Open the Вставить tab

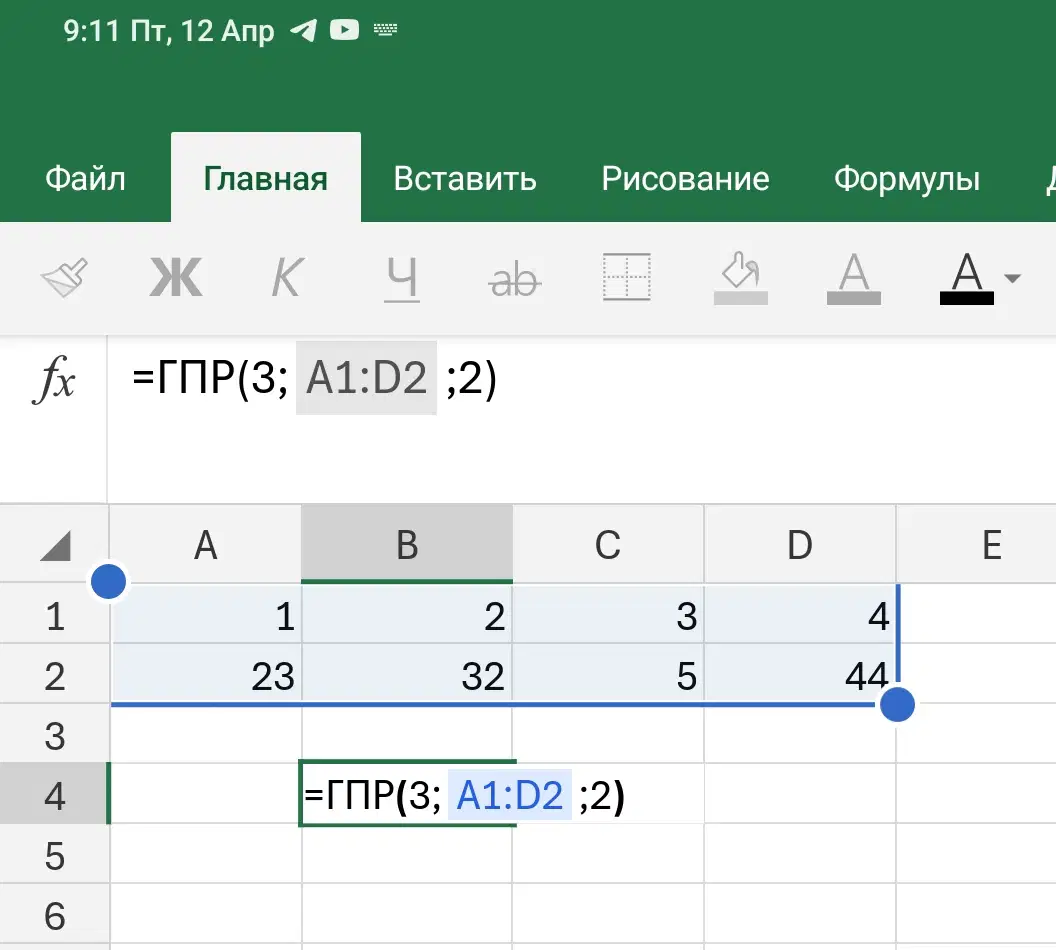[x=465, y=179]
